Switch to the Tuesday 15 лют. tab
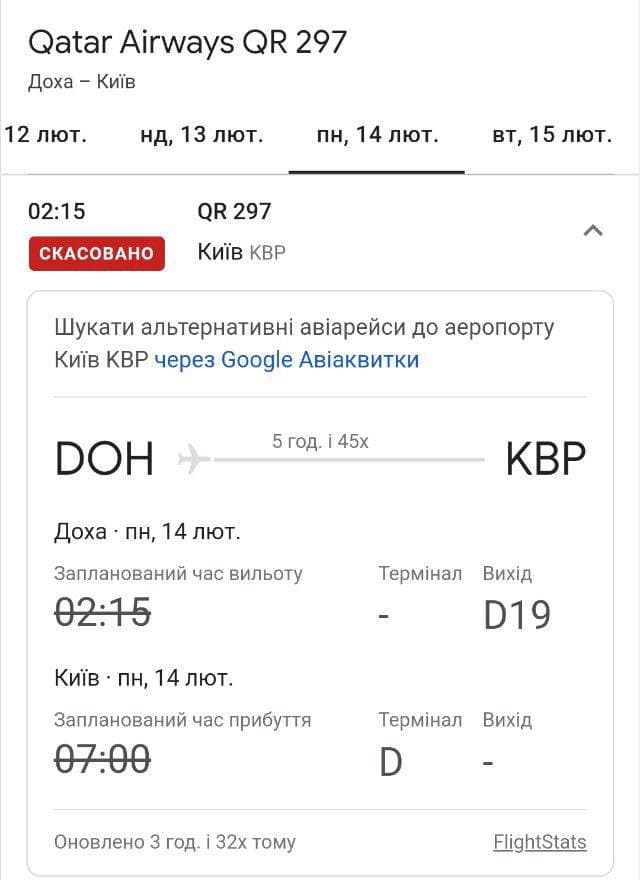Viewport: 640px width, 880px height. click(551, 135)
